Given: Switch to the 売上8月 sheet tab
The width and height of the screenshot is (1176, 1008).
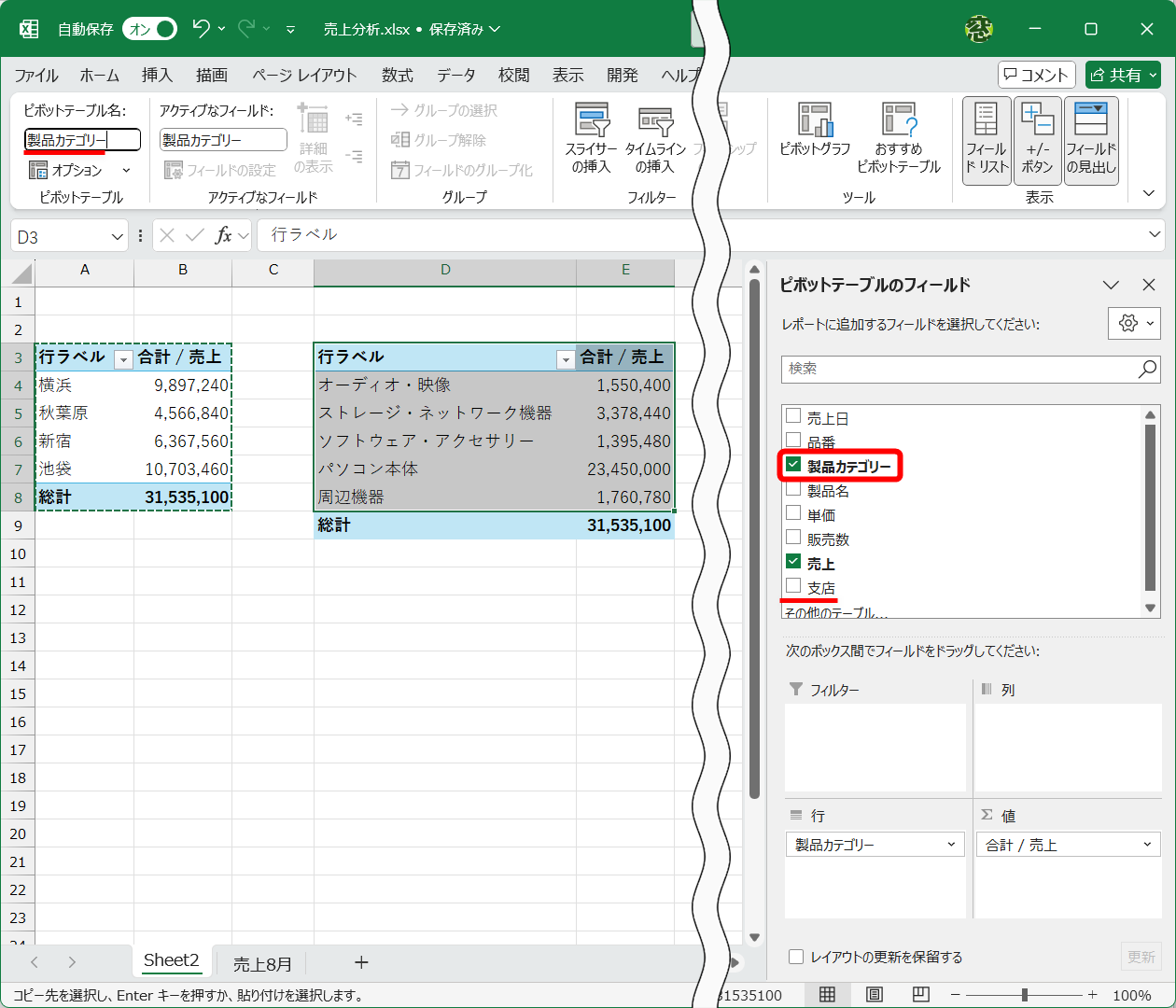Looking at the screenshot, I should 262,964.
